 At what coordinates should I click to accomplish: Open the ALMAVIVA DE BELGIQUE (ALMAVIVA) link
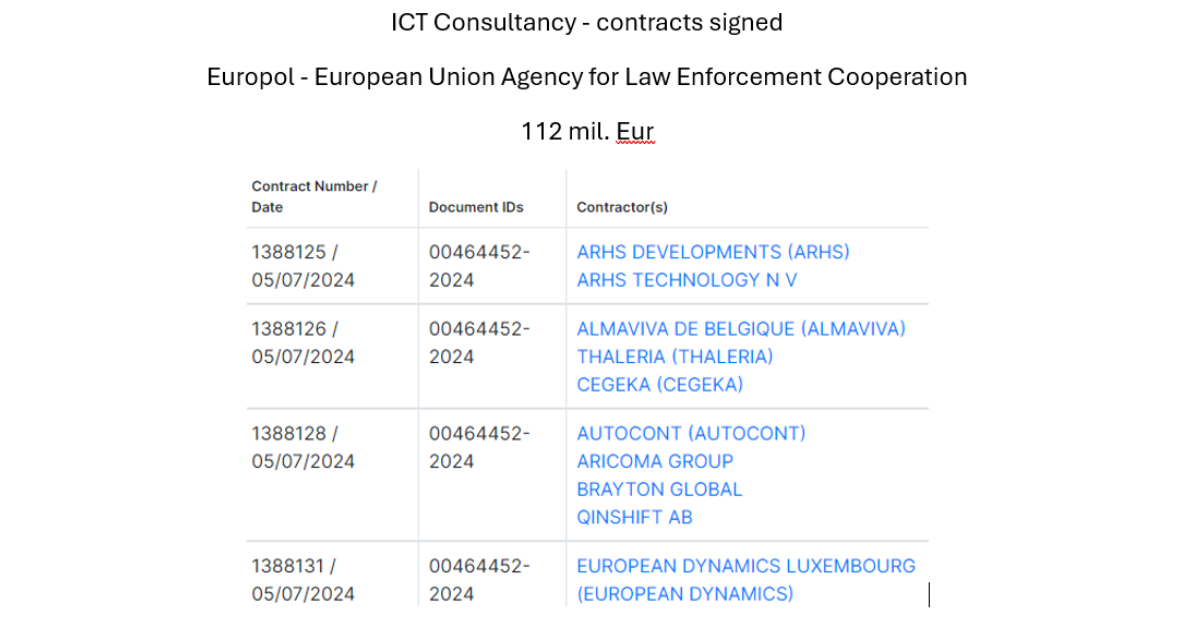point(741,328)
